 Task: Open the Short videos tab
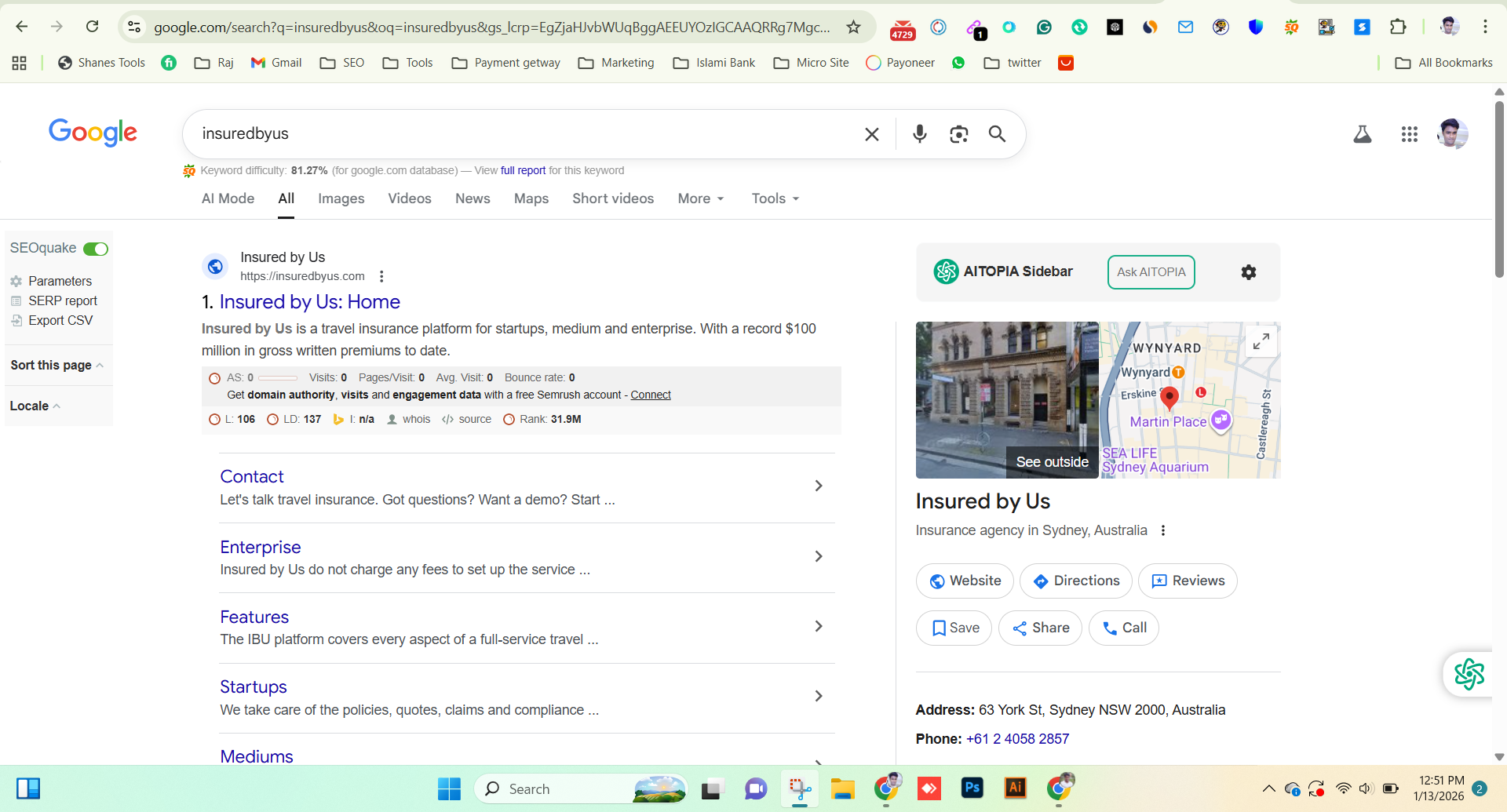(x=613, y=198)
